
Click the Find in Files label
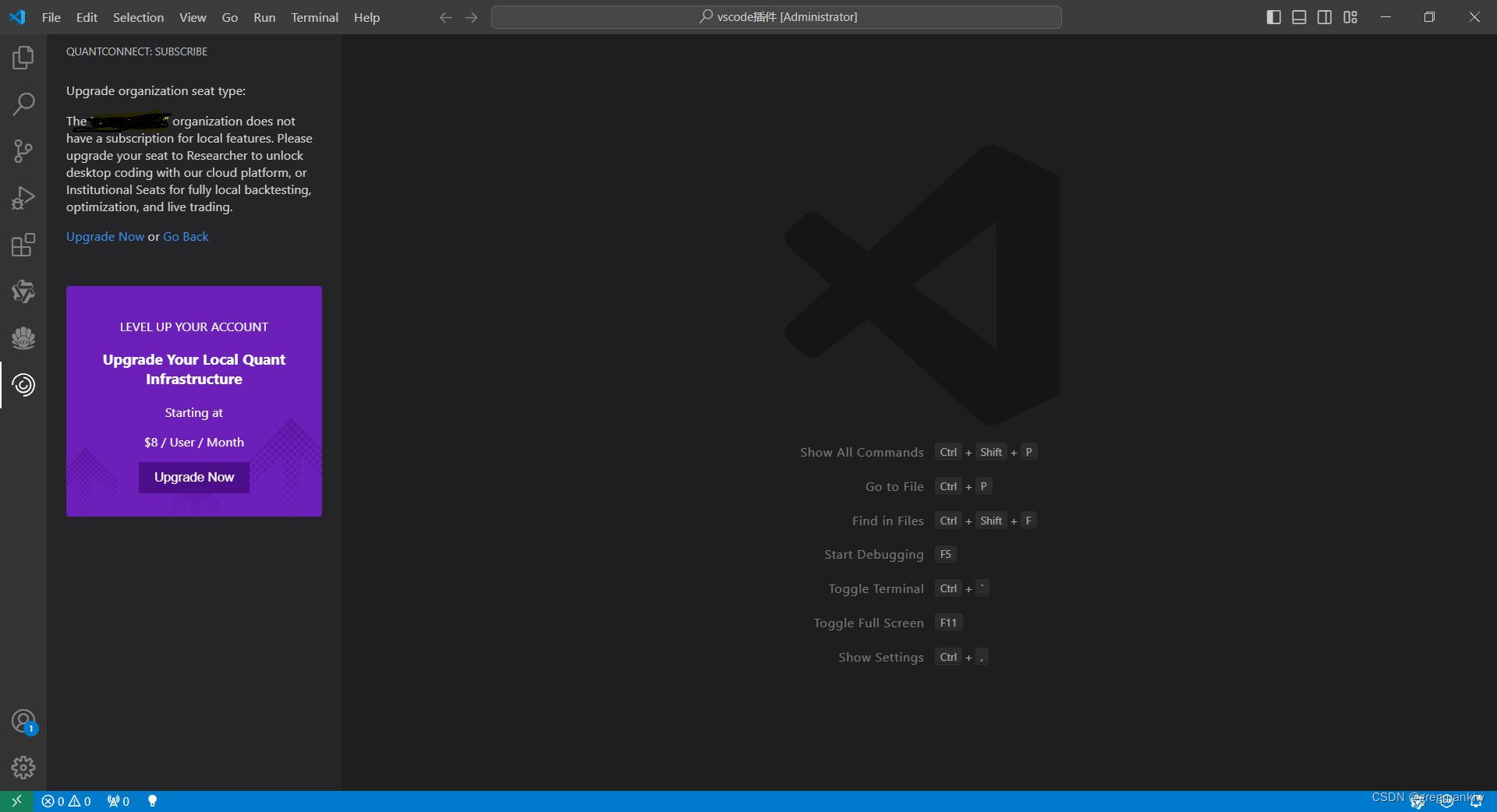coord(888,521)
